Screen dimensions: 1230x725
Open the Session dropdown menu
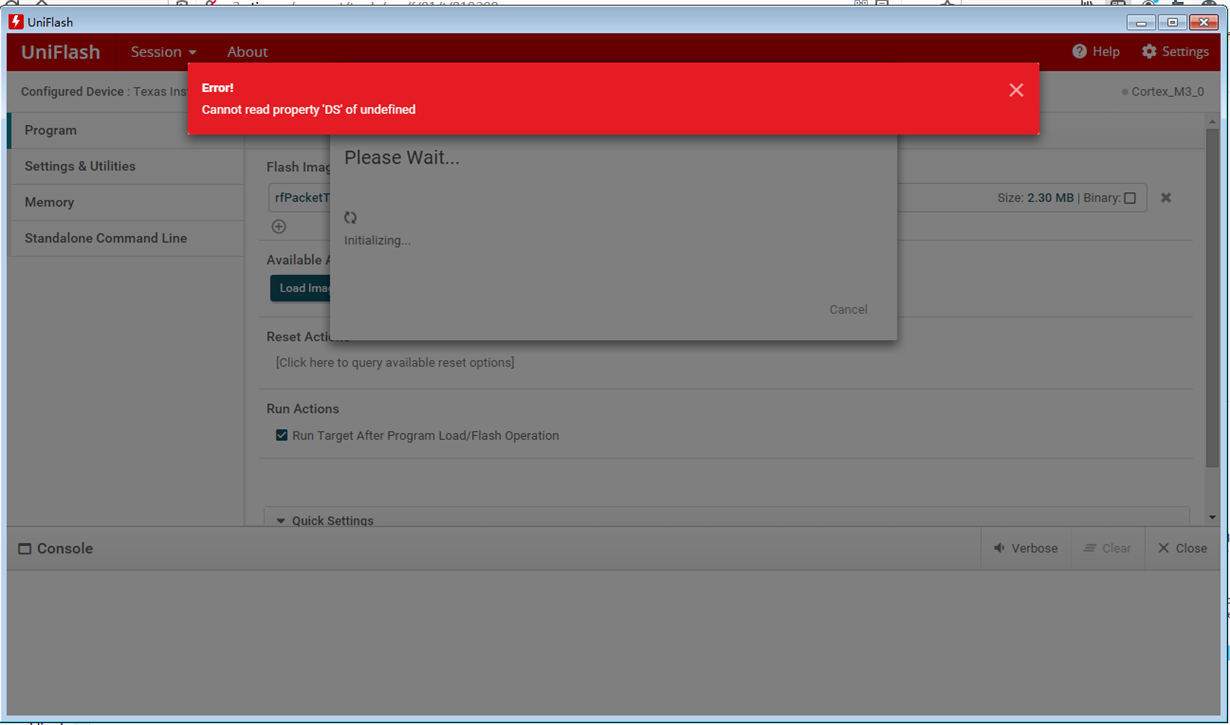pos(163,52)
